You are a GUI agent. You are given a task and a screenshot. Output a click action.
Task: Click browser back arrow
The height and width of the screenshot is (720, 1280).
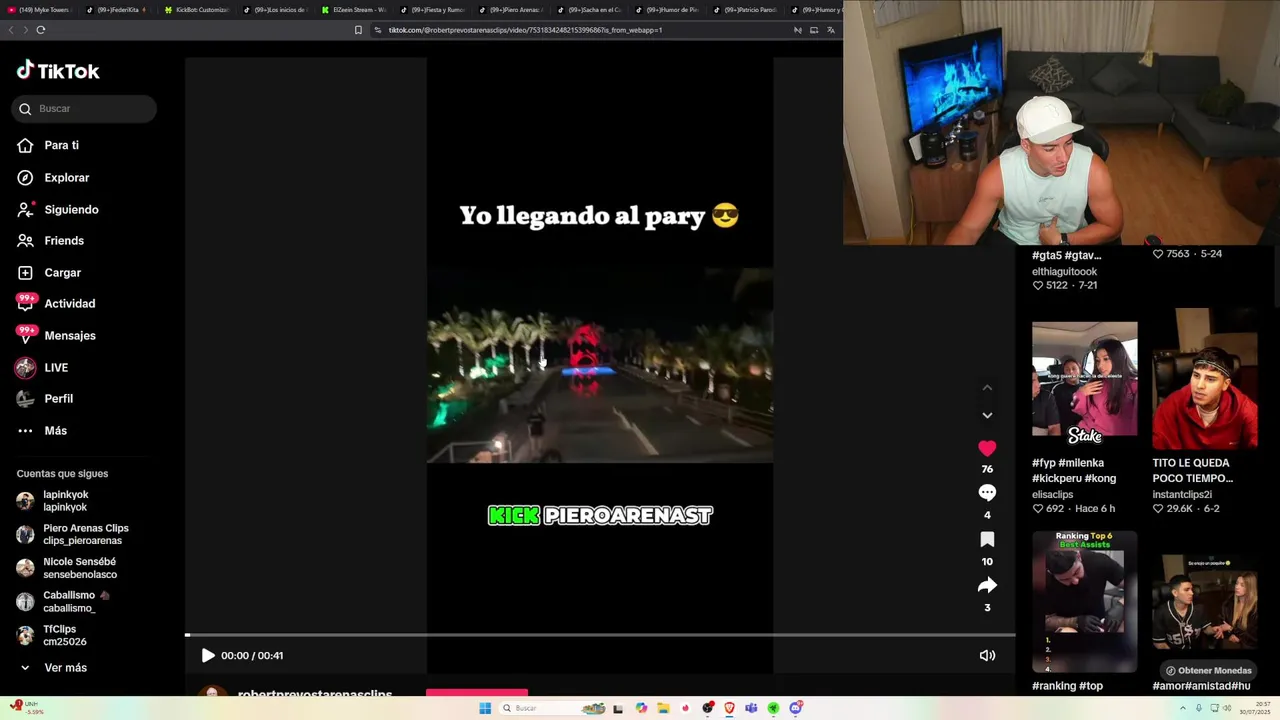(11, 30)
